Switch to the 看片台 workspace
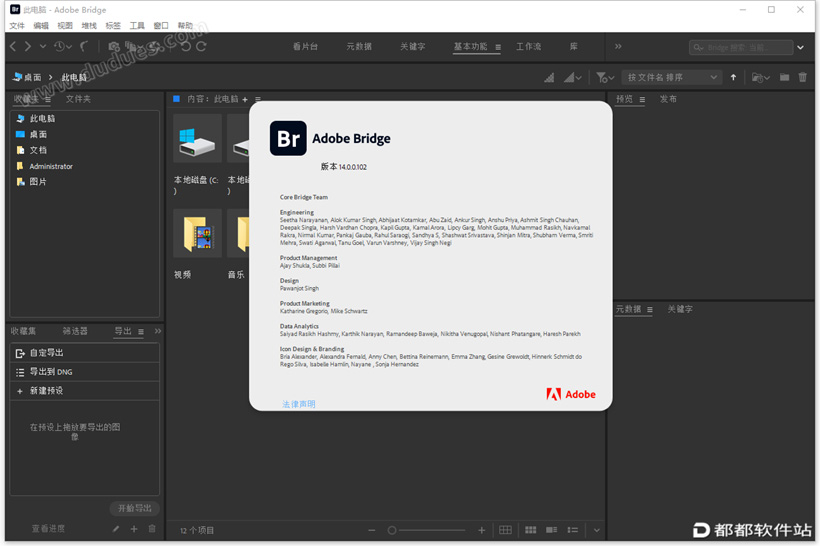820x546 pixels. coord(305,47)
